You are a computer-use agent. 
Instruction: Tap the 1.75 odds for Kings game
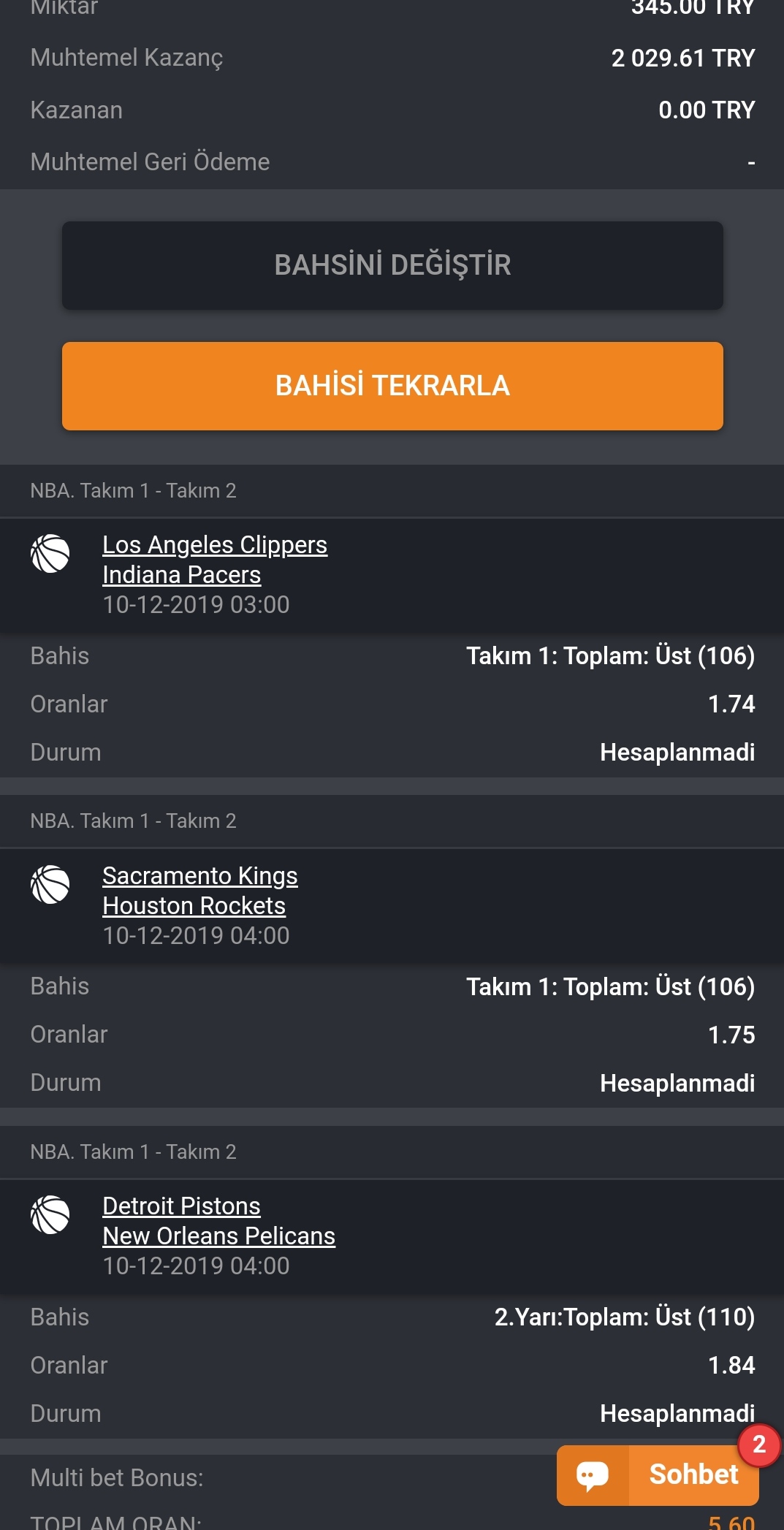731,1035
